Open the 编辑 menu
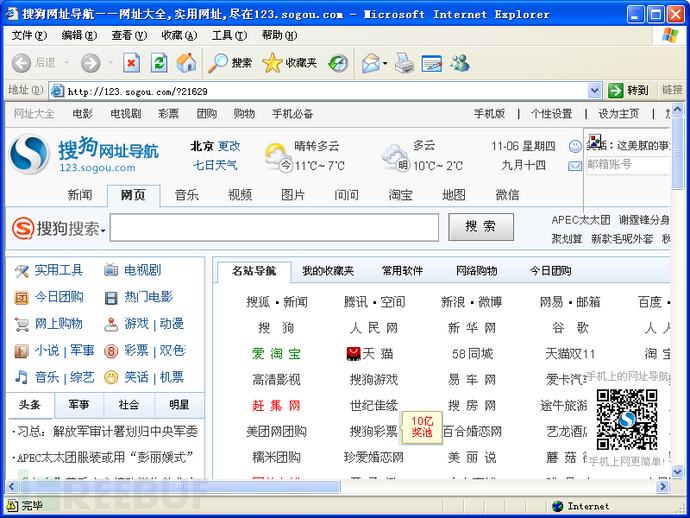The image size is (690, 518). pos(79,35)
